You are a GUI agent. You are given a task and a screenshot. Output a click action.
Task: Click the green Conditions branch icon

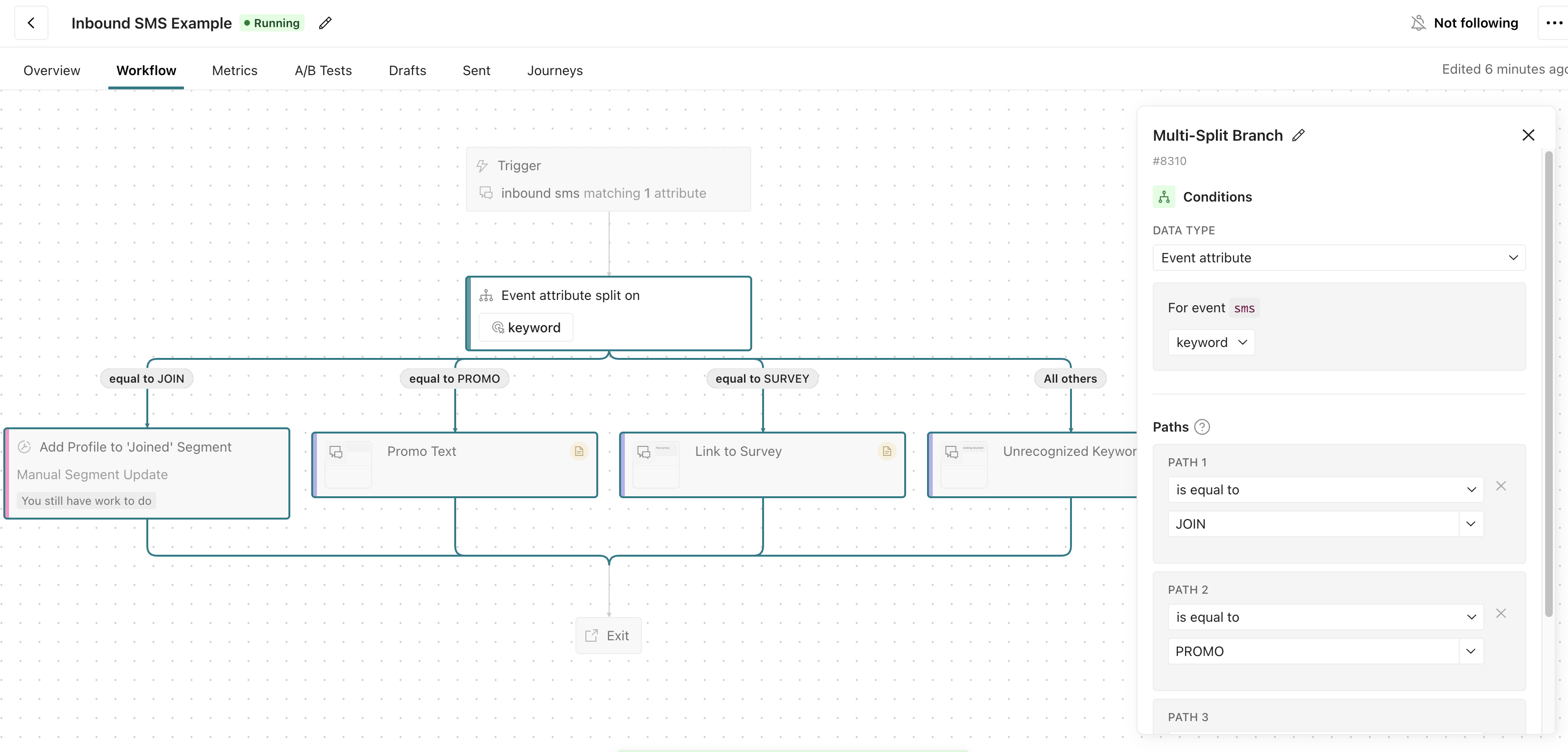[1164, 197]
